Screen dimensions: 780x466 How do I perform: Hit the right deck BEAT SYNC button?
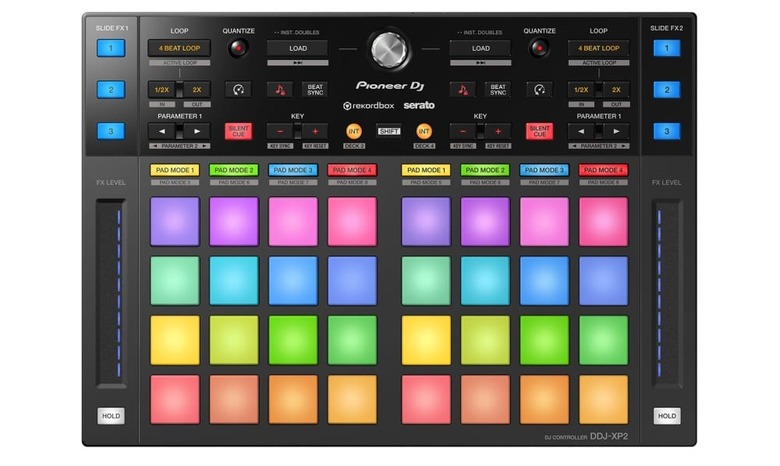pos(498,90)
